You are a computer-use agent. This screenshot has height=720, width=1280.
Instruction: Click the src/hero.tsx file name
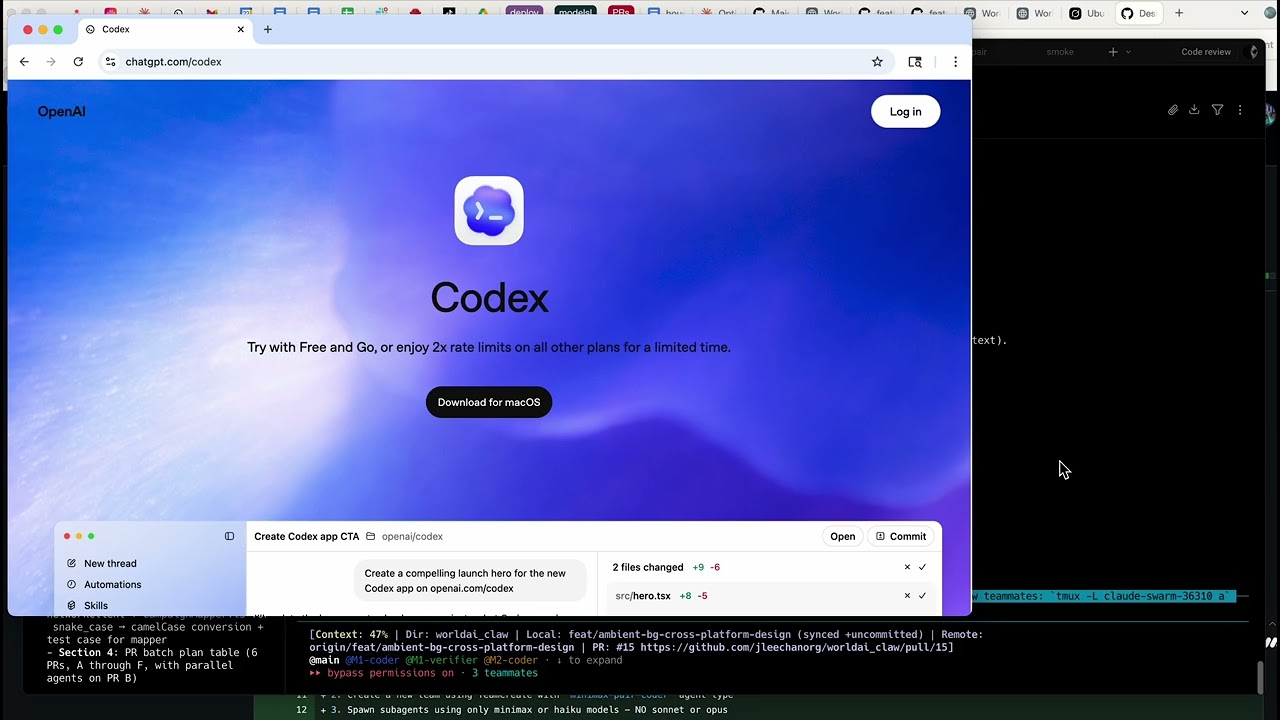[x=643, y=596]
